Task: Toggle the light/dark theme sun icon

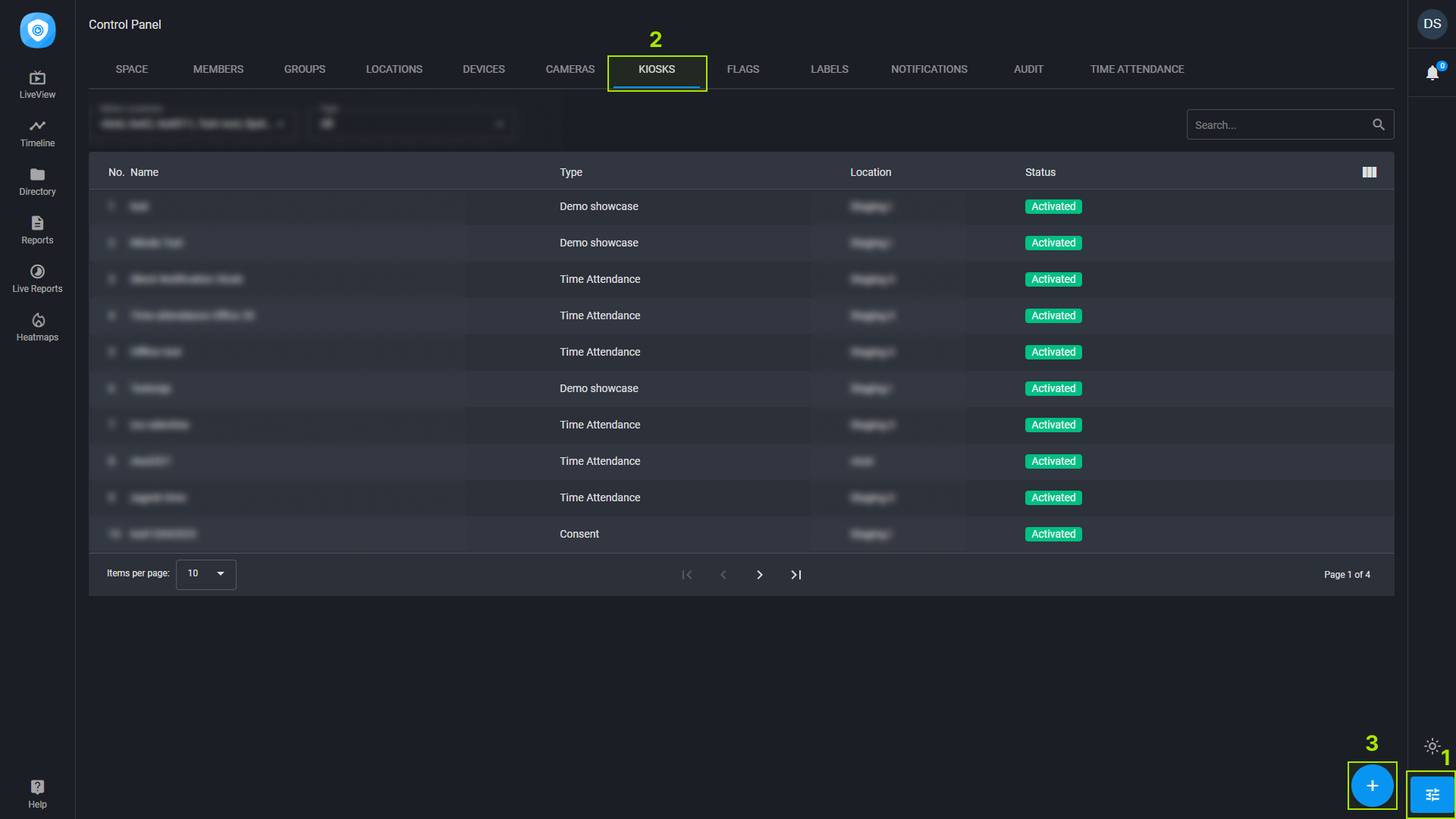Action: 1432,746
